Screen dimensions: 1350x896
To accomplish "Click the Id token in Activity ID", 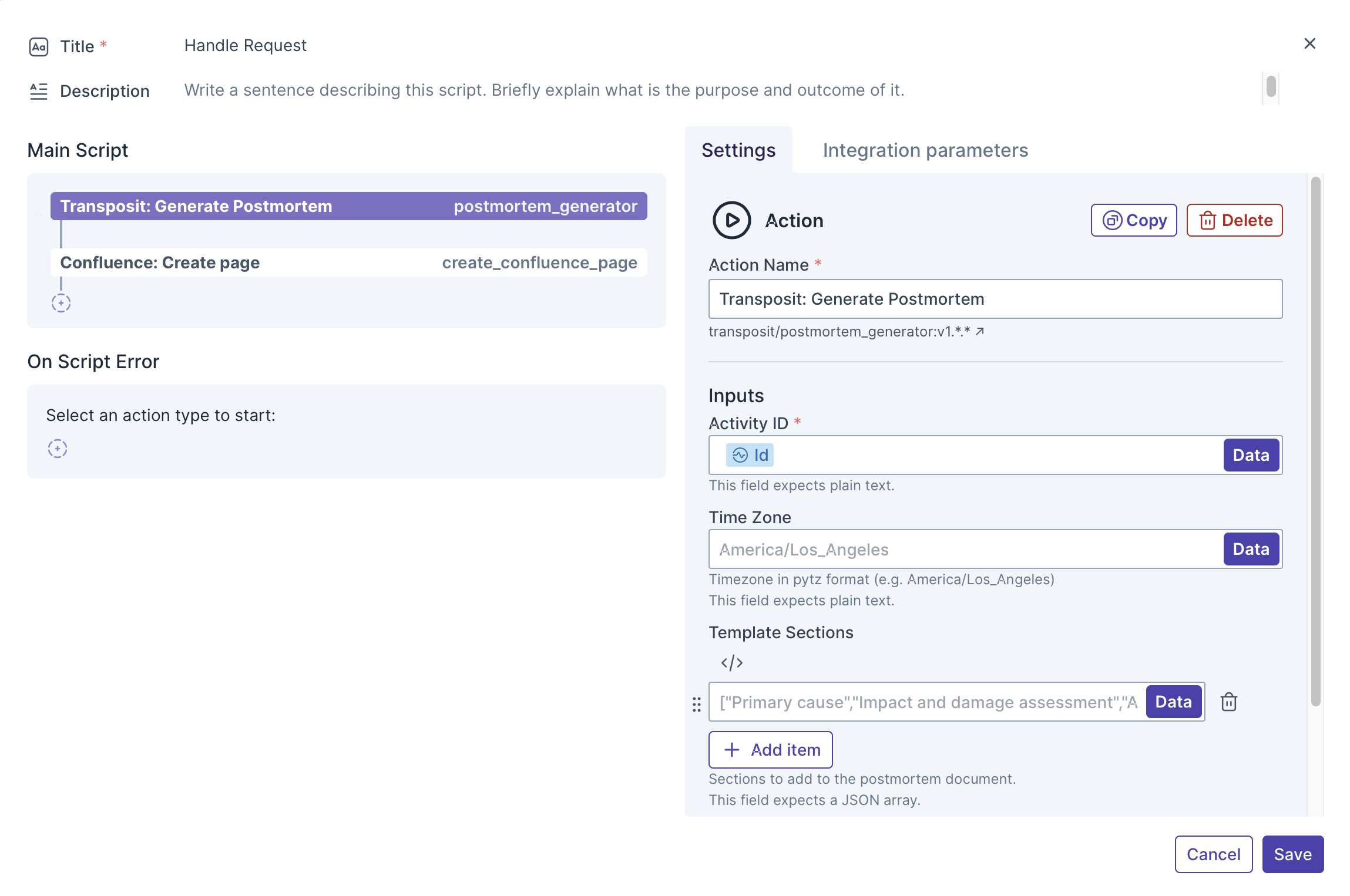I will click(750, 455).
